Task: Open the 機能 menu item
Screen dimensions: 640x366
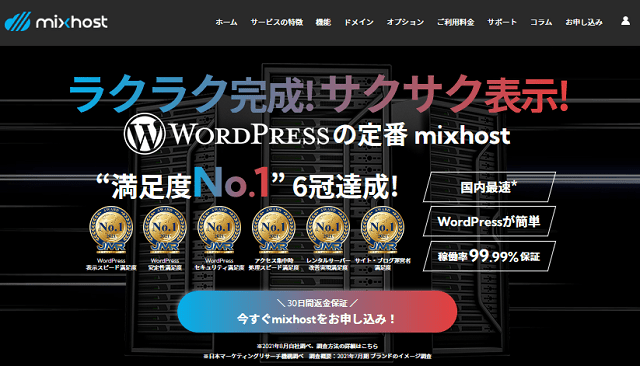Action: 323,22
